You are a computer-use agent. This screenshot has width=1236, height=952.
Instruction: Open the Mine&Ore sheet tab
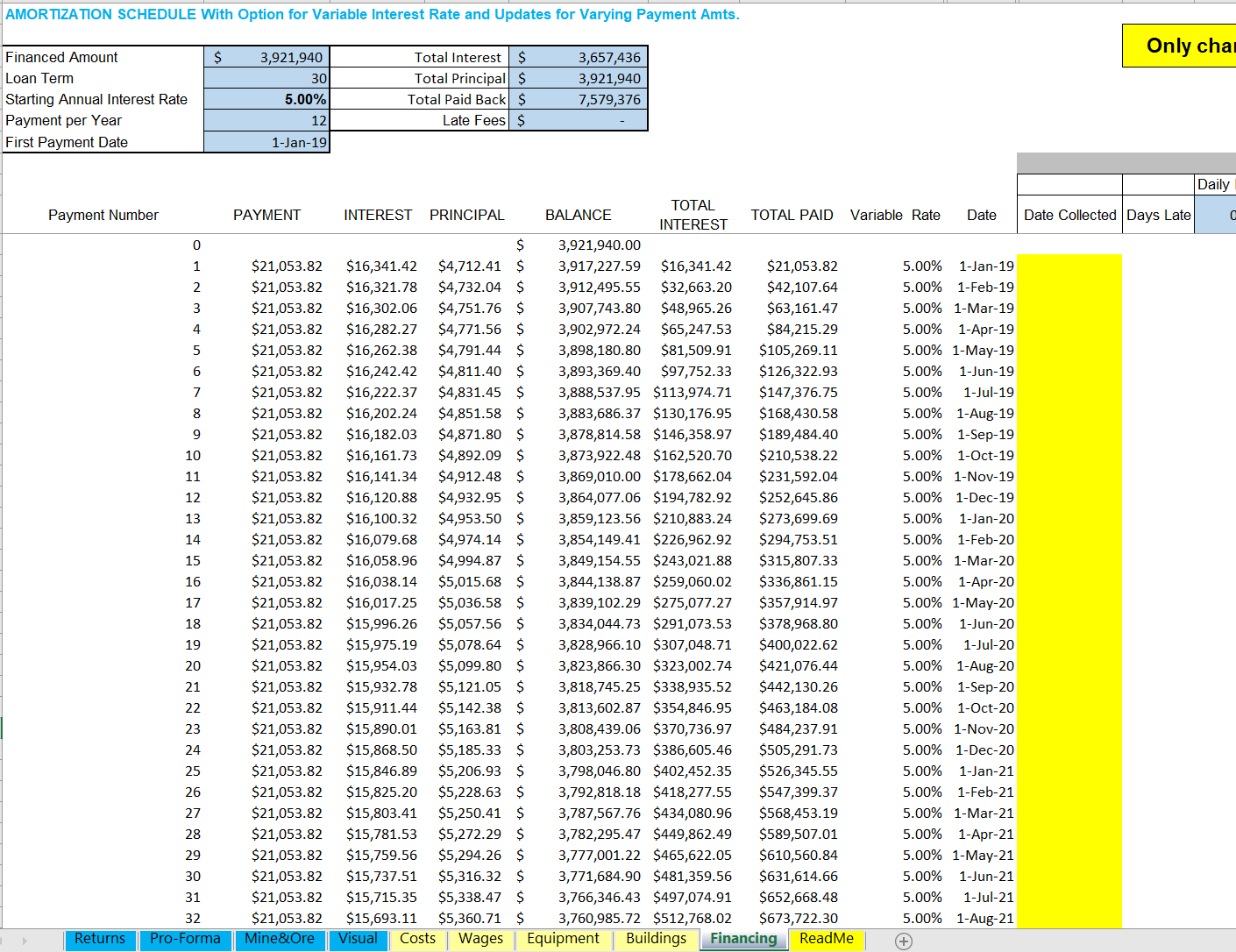click(280, 939)
